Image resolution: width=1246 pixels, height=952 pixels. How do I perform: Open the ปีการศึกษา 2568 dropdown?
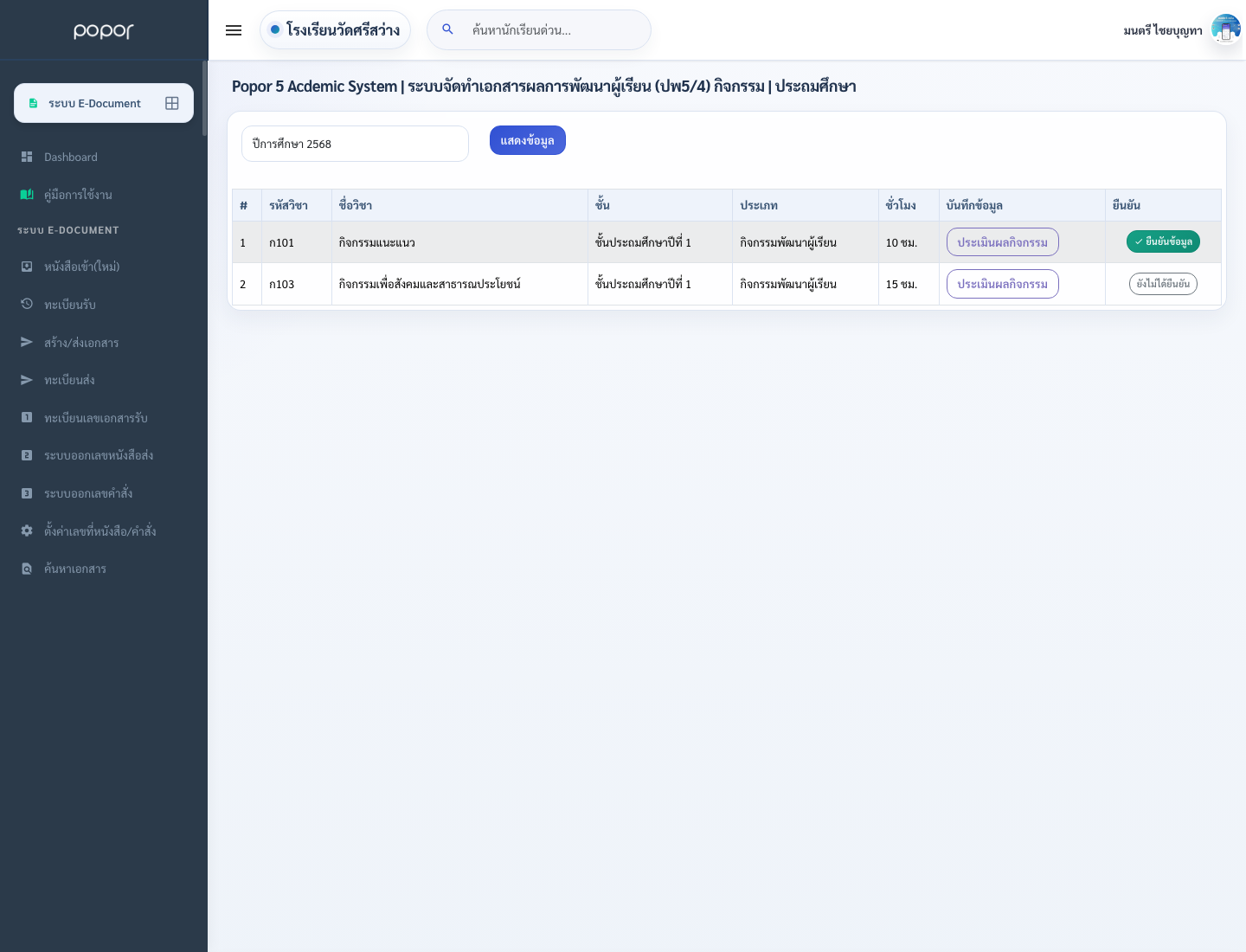click(x=355, y=144)
